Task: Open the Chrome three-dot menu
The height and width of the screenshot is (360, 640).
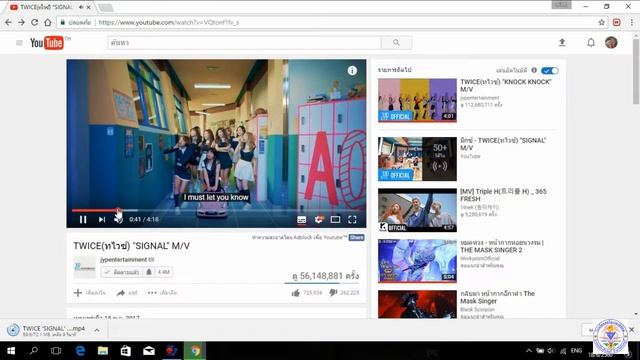Action: (631, 22)
